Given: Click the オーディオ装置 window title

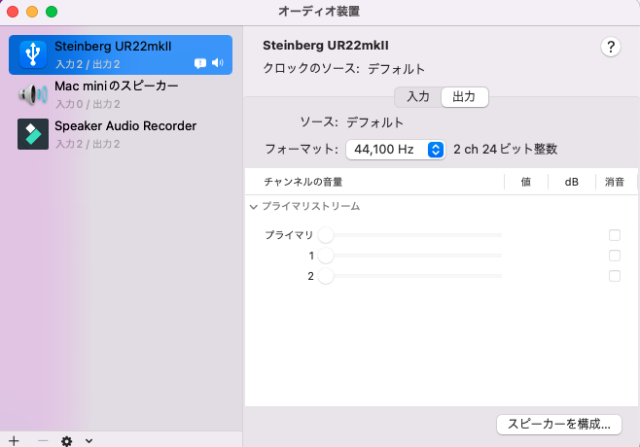Looking at the screenshot, I should [319, 11].
